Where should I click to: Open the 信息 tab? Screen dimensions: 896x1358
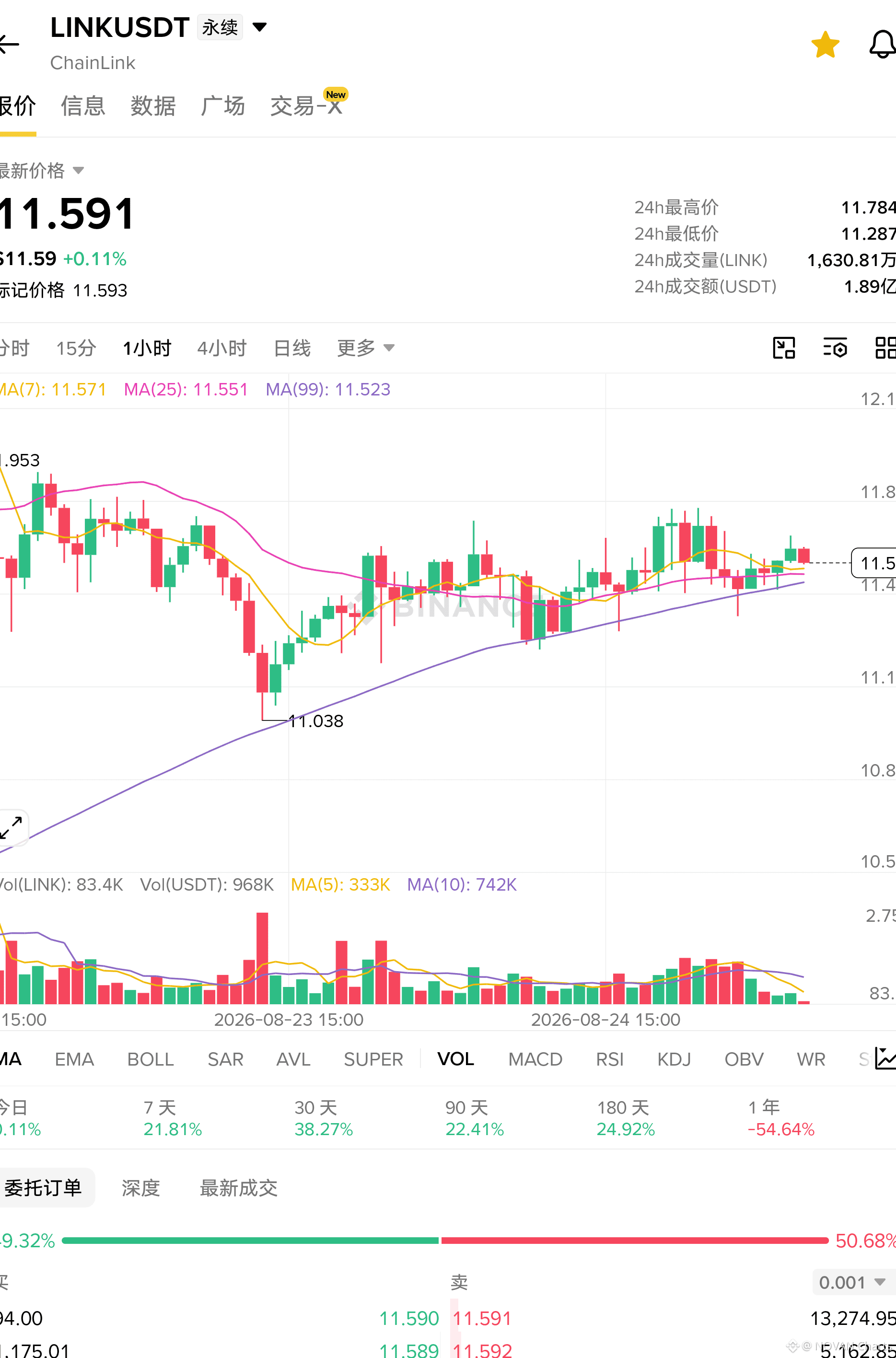[x=83, y=105]
